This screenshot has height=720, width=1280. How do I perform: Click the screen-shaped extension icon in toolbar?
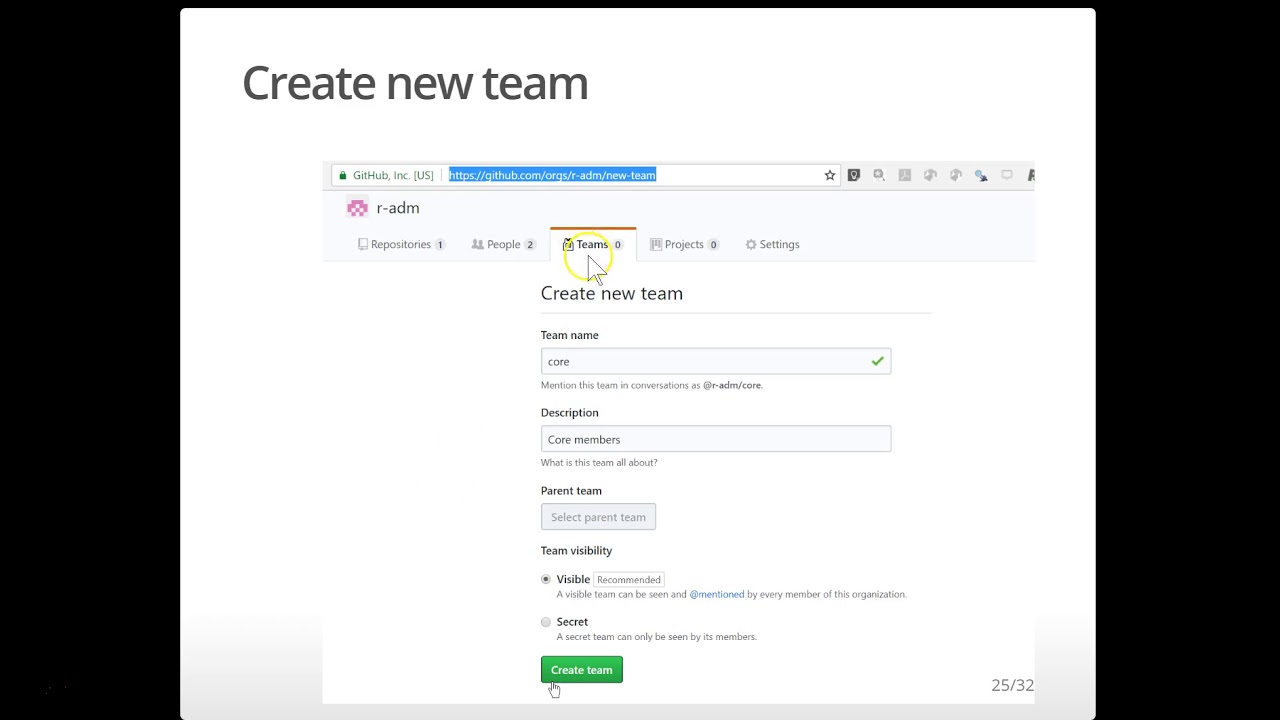coord(1007,175)
